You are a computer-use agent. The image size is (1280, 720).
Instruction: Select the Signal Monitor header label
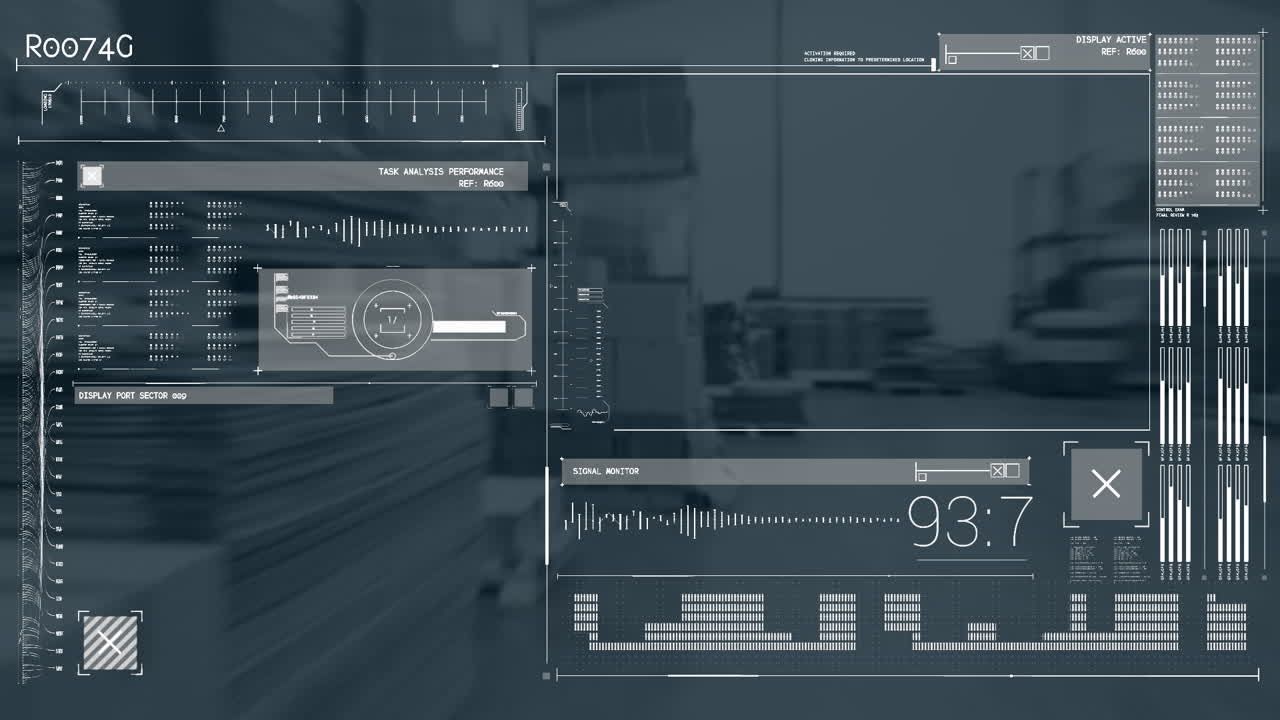coord(605,471)
